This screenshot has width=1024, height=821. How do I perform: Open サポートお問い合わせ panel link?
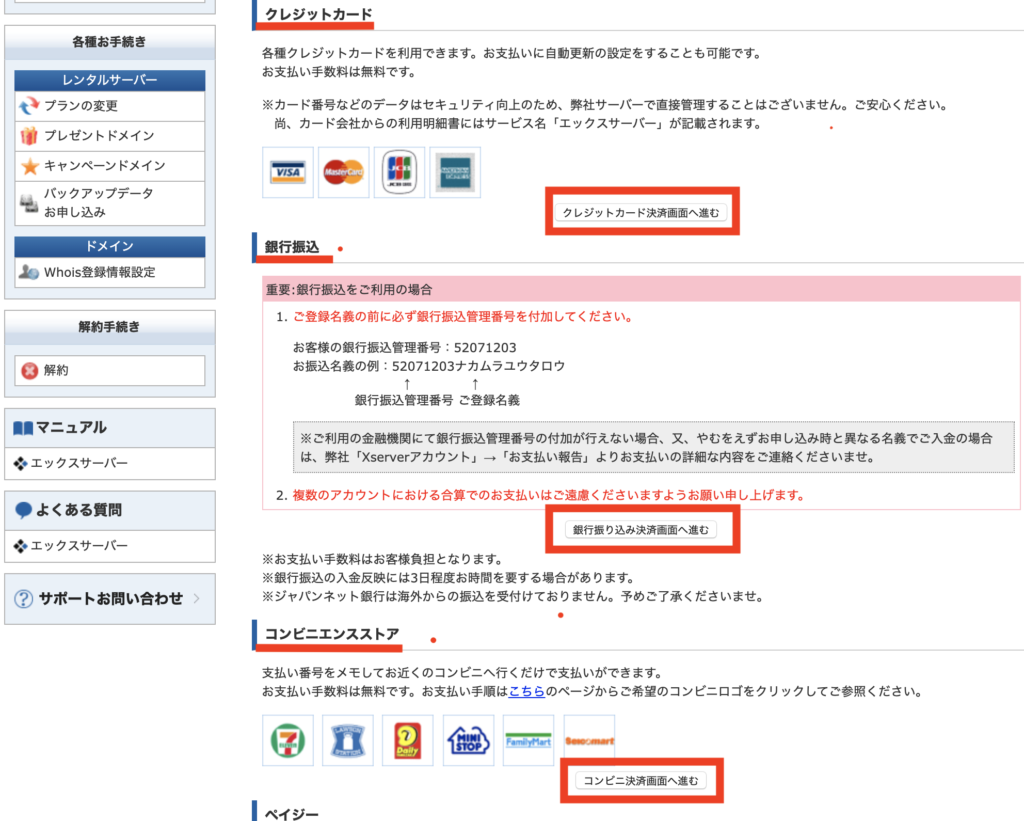click(110, 598)
